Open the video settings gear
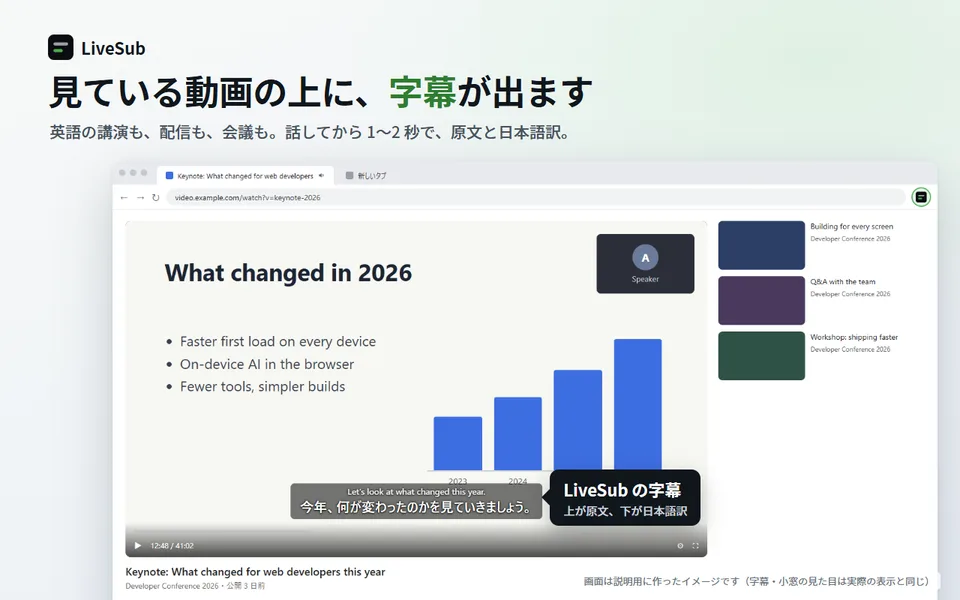Image resolution: width=960 pixels, height=600 pixels. click(680, 546)
